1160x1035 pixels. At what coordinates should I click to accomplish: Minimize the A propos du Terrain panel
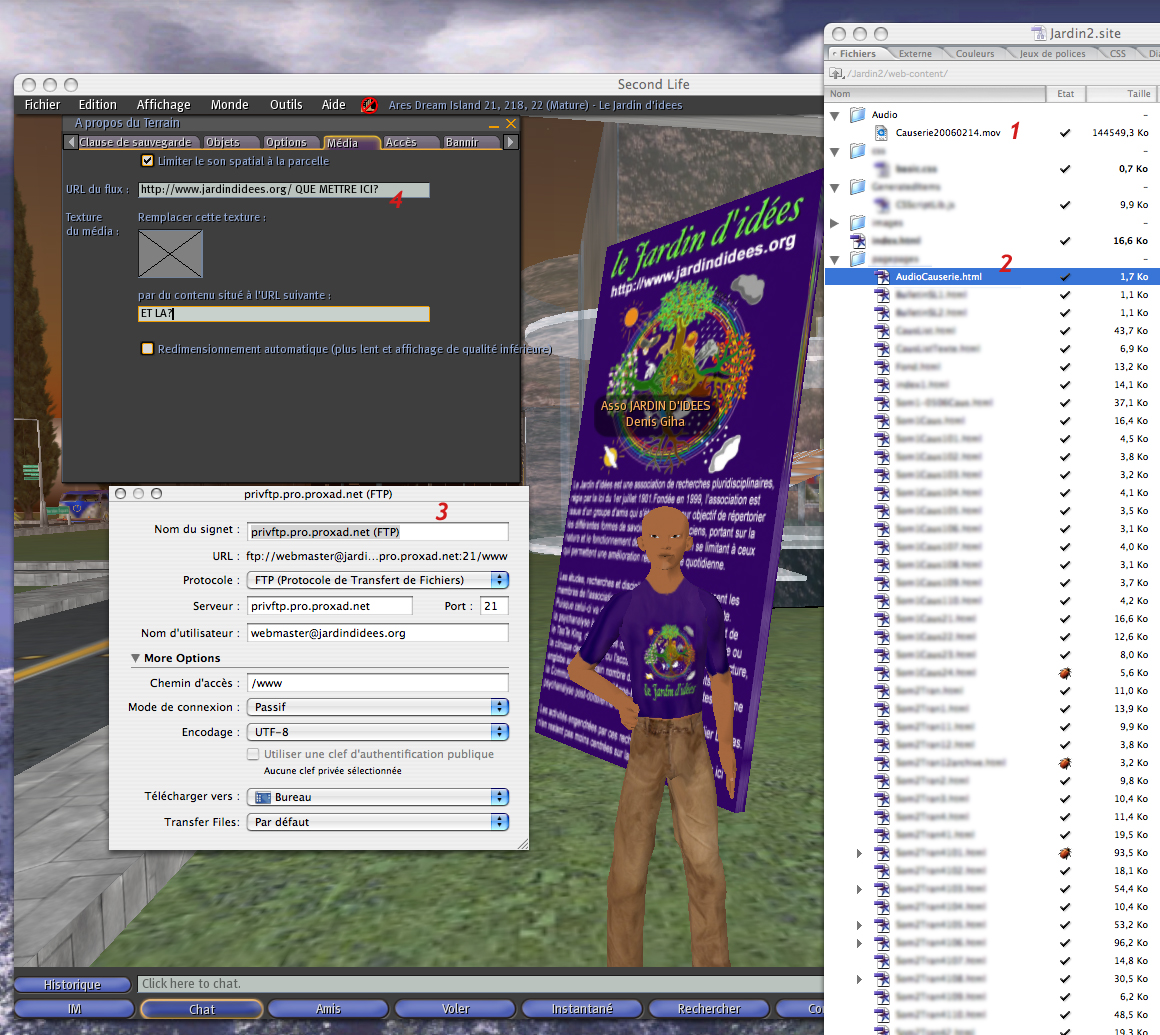pyautogui.click(x=493, y=125)
